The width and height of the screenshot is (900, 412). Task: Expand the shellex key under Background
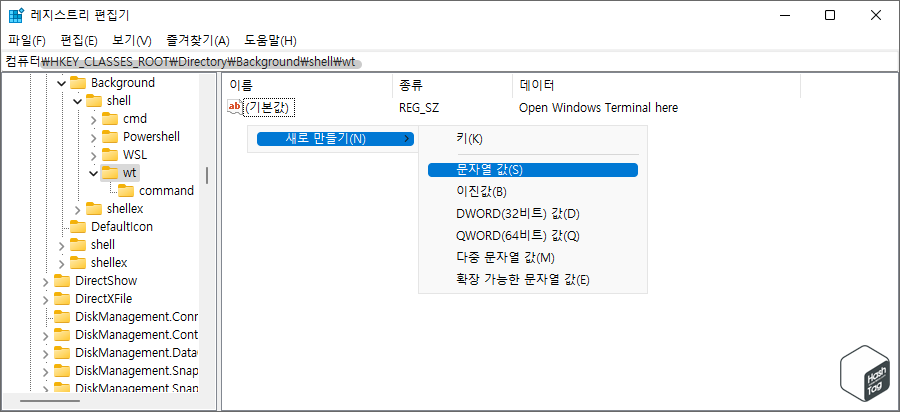77,209
